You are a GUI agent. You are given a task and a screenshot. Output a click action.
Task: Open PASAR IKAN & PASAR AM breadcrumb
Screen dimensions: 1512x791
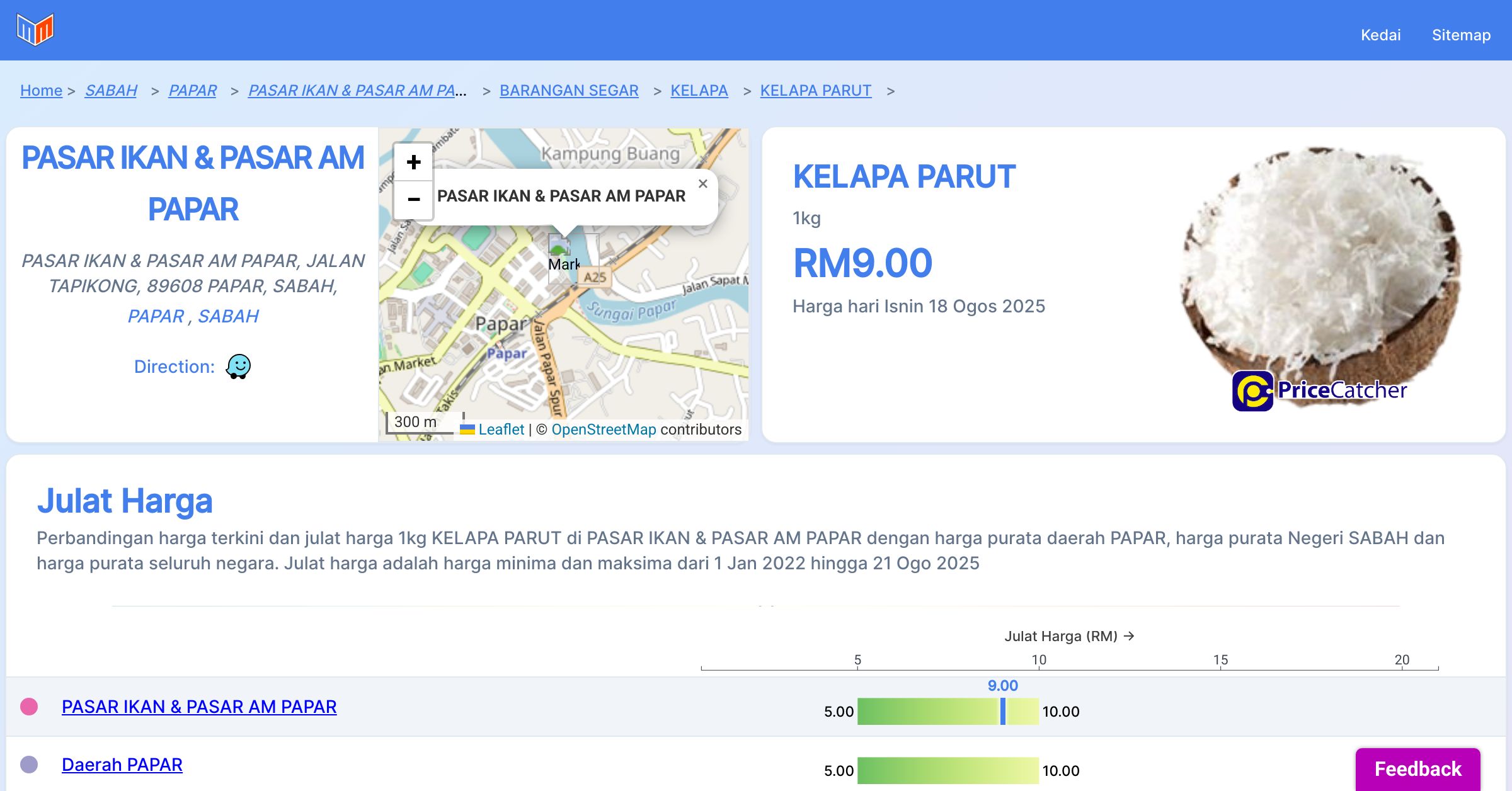[x=357, y=91]
